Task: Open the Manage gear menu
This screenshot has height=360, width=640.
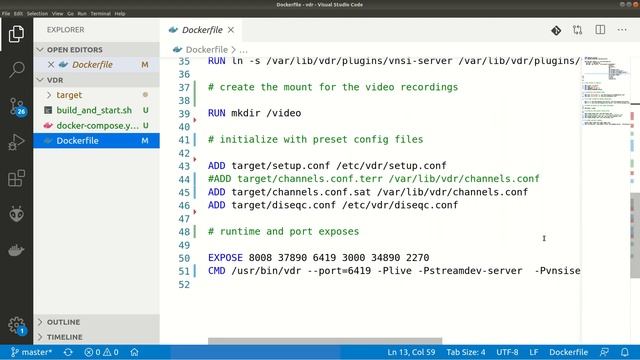Action: pyautogui.click(x=16, y=325)
